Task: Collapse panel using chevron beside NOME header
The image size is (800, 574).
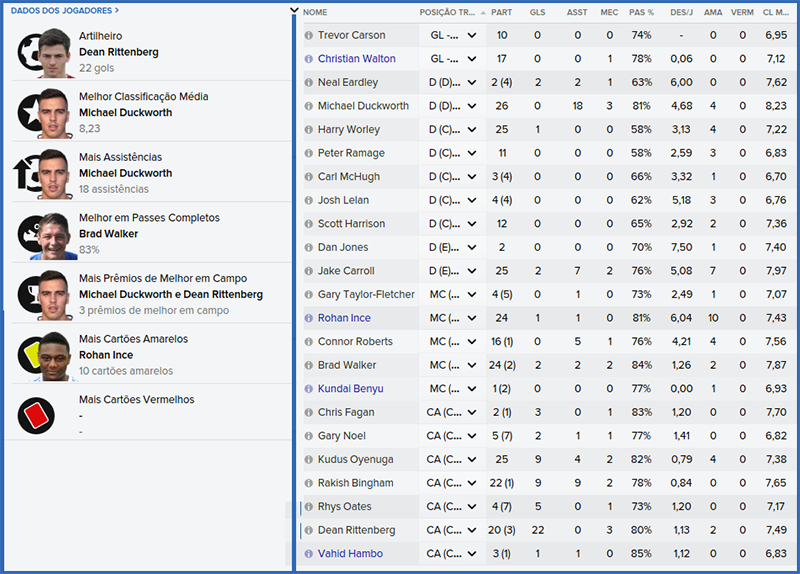Action: 293,11
